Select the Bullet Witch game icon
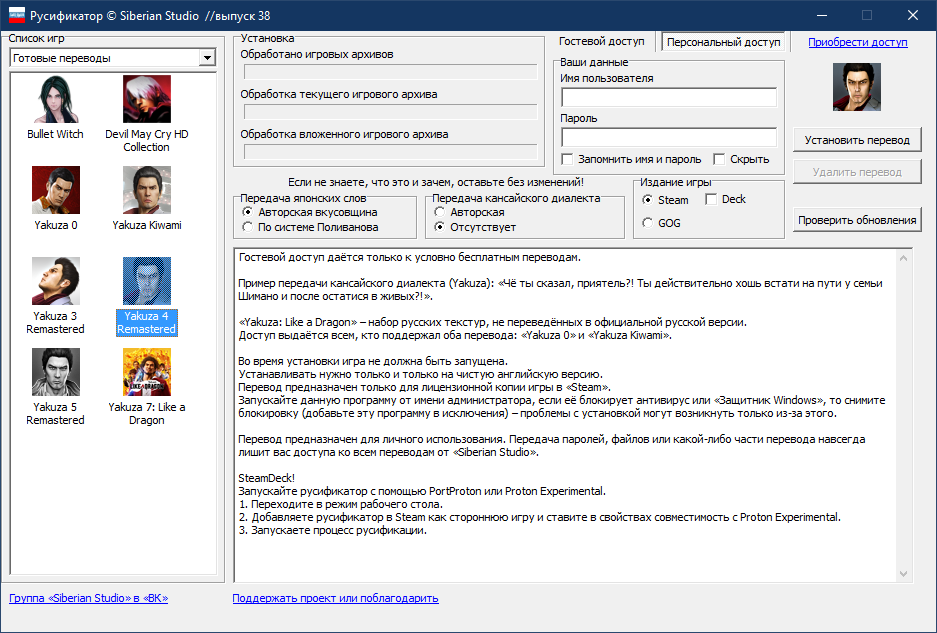The width and height of the screenshot is (937, 633). pyautogui.click(x=56, y=99)
